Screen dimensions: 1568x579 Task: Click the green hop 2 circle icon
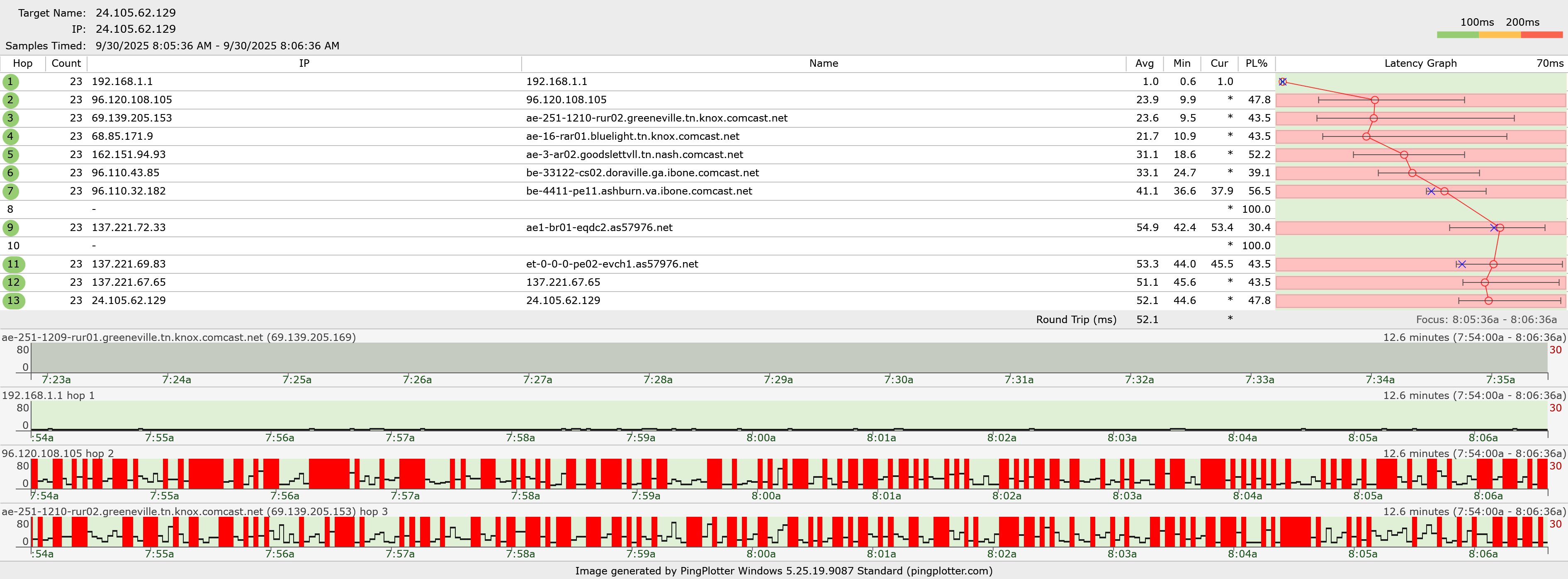point(10,100)
